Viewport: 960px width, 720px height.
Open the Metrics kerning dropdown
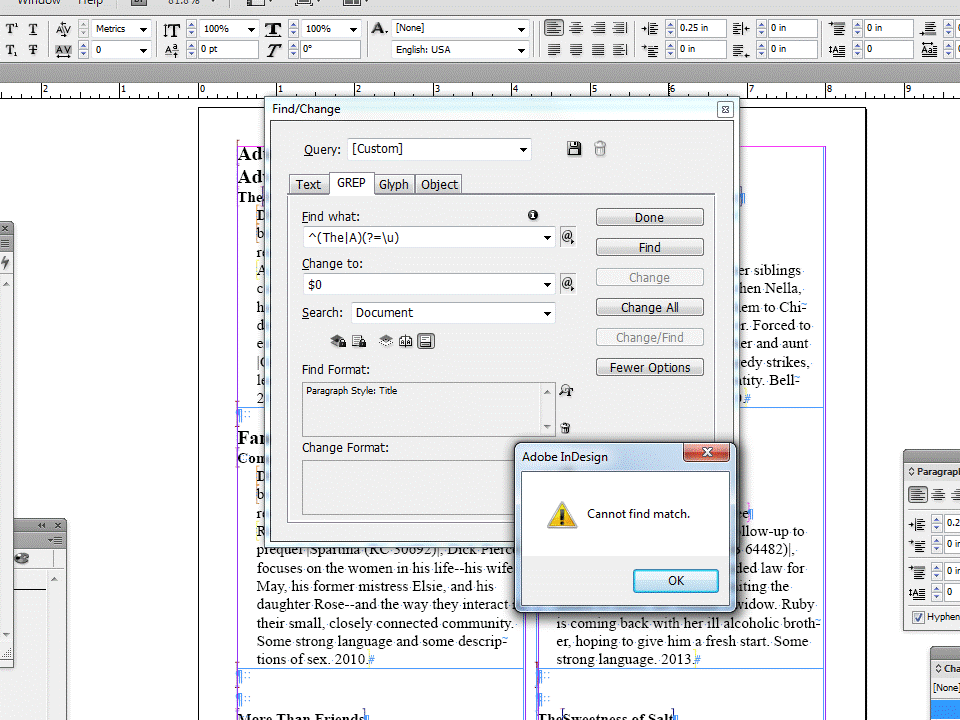(143, 29)
